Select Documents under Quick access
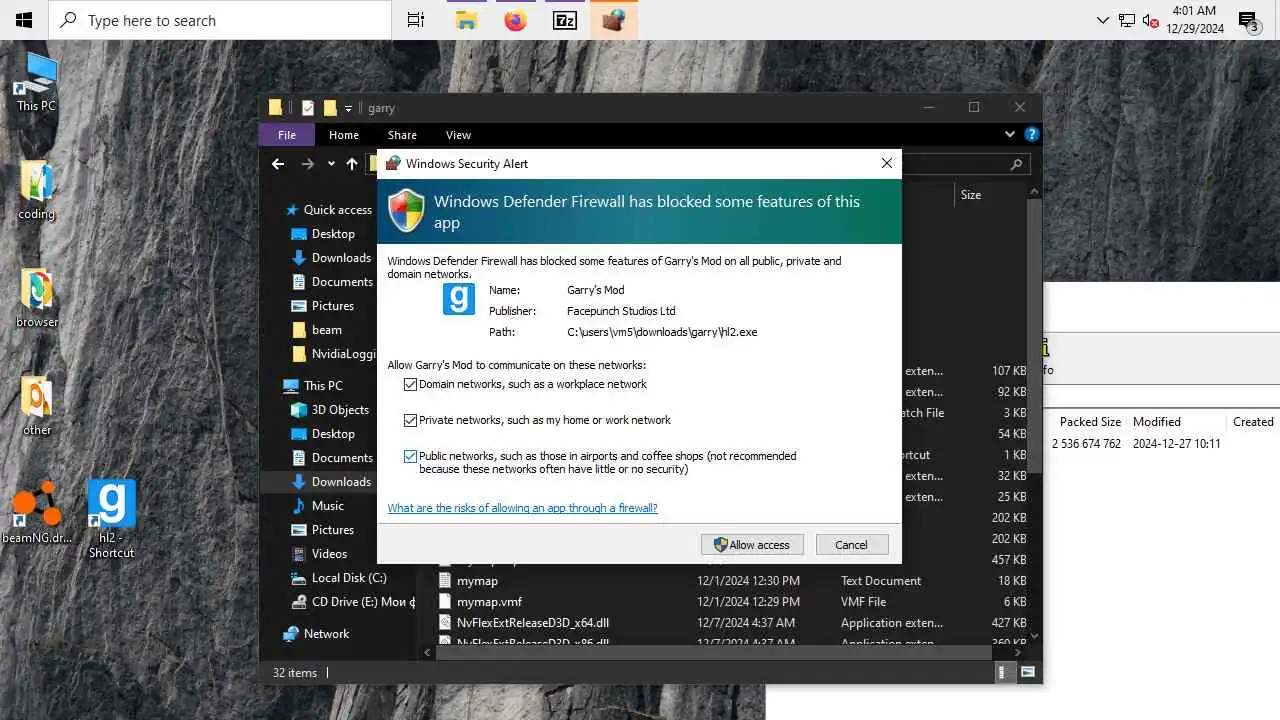This screenshot has width=1280, height=720. 342,282
